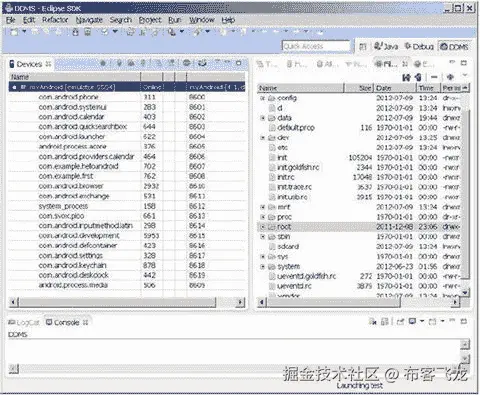This screenshot has height=395, width=480.
Task: Select the sdcard entry in File Explorer
Action: pyautogui.click(x=288, y=247)
